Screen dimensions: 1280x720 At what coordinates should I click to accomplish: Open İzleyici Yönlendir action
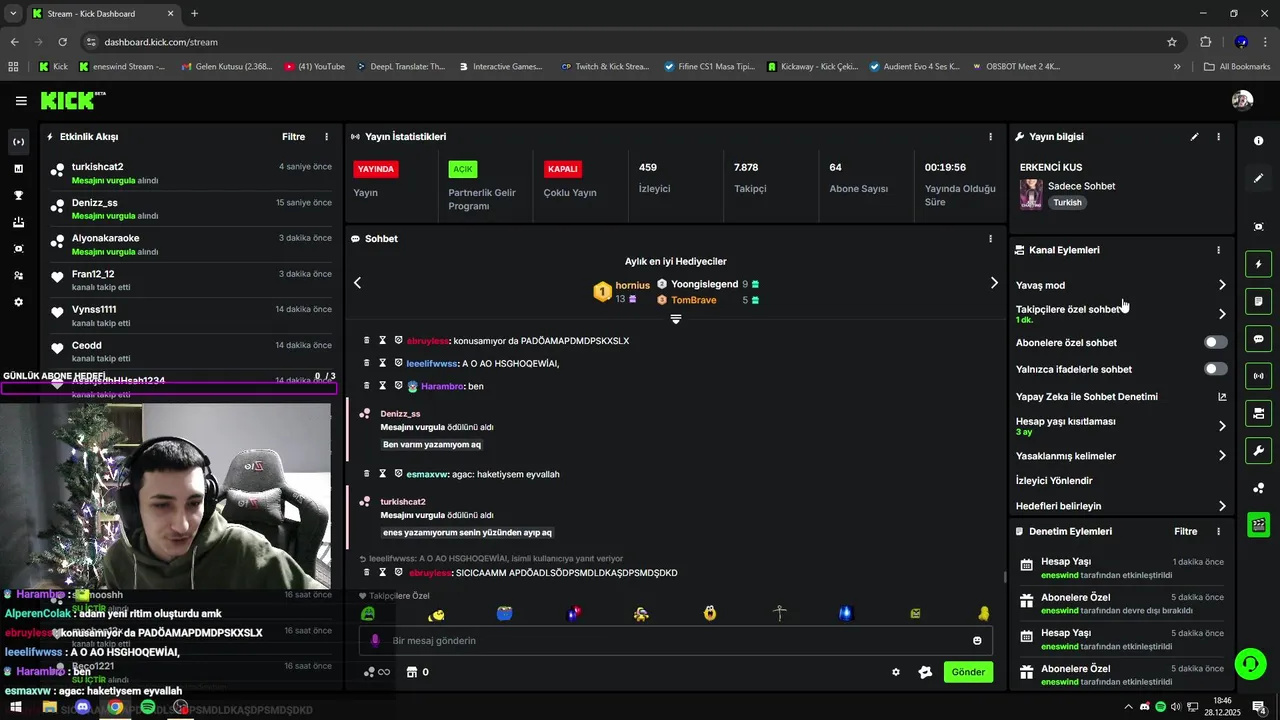click(x=1054, y=481)
